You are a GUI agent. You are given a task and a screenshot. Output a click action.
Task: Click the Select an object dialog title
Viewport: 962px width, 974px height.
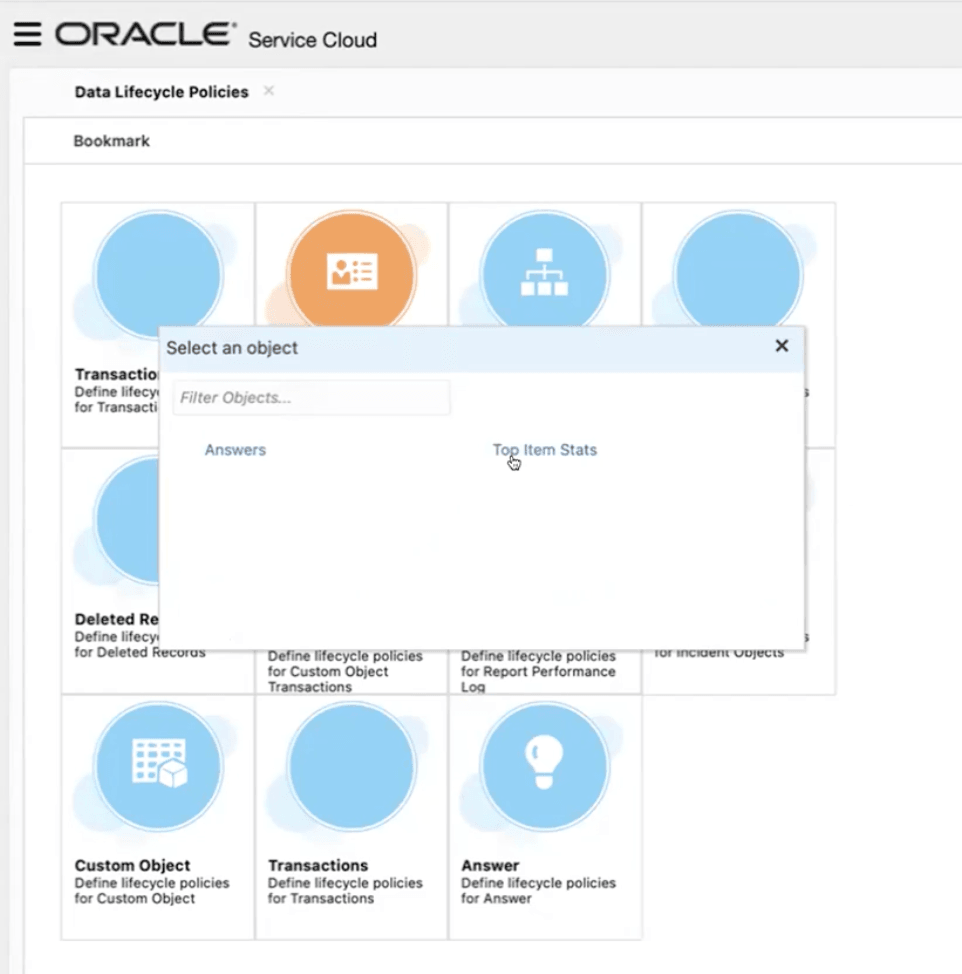coord(232,348)
